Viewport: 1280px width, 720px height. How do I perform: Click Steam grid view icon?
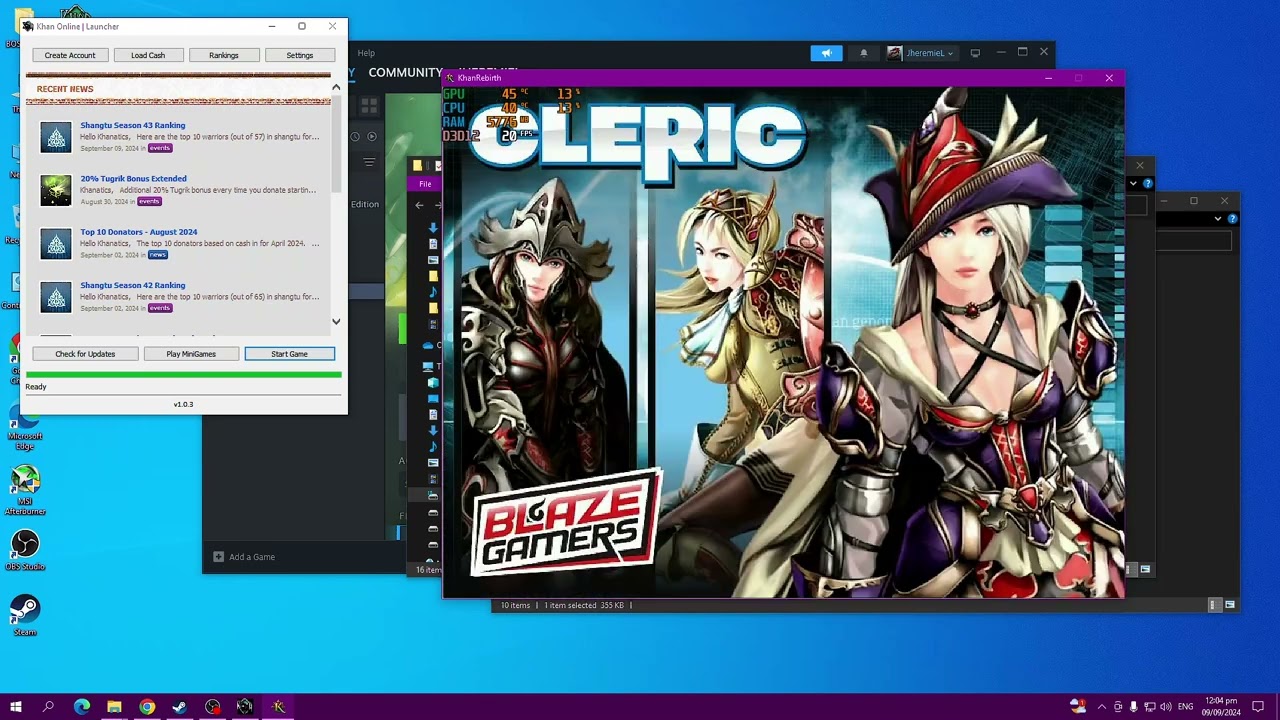(369, 104)
